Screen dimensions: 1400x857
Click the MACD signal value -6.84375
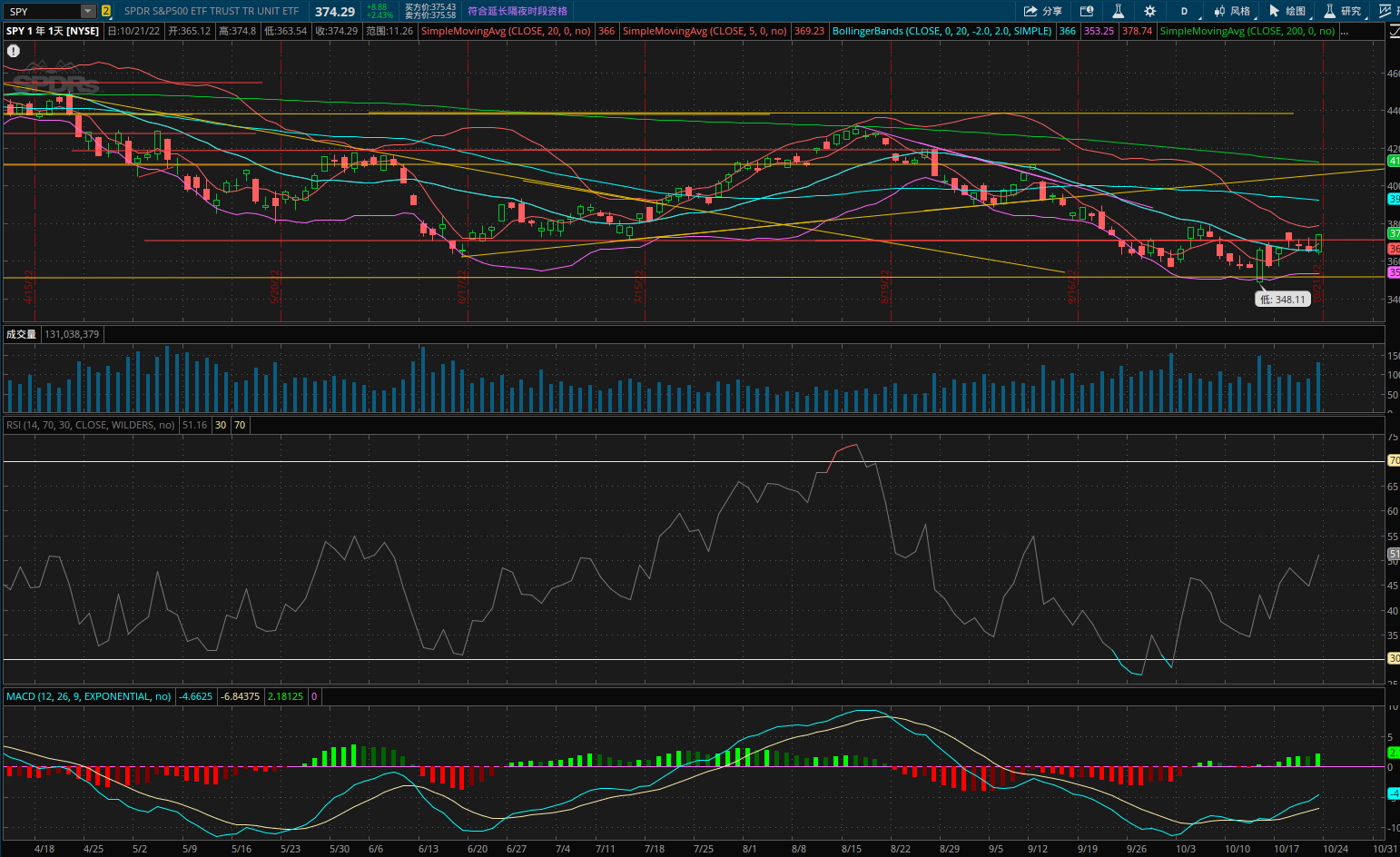pos(241,696)
